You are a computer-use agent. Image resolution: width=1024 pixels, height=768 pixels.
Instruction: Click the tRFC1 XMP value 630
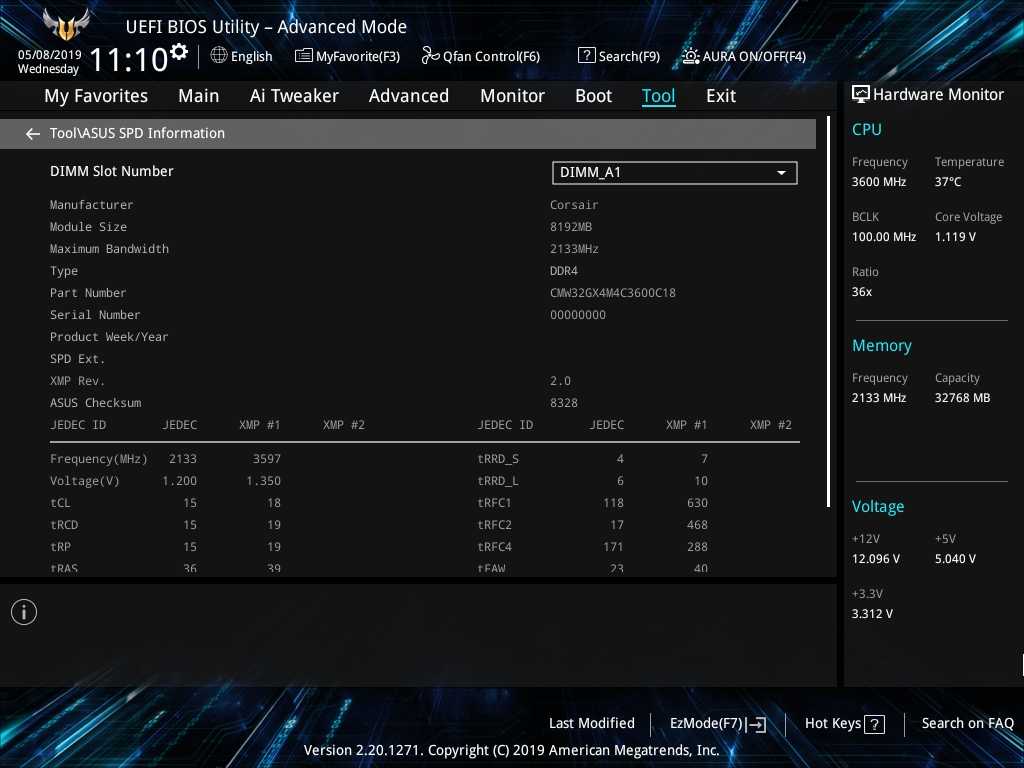click(x=697, y=503)
